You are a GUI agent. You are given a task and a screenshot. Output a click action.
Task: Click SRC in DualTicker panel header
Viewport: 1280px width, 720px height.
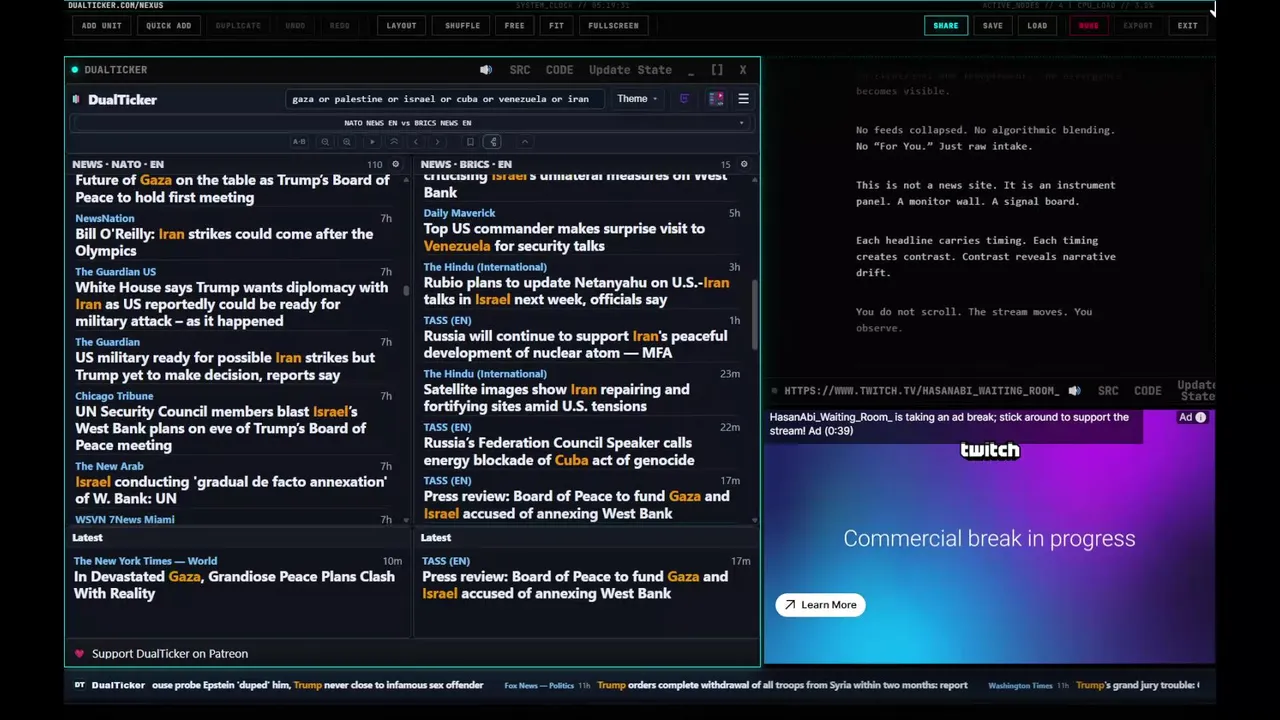520,70
